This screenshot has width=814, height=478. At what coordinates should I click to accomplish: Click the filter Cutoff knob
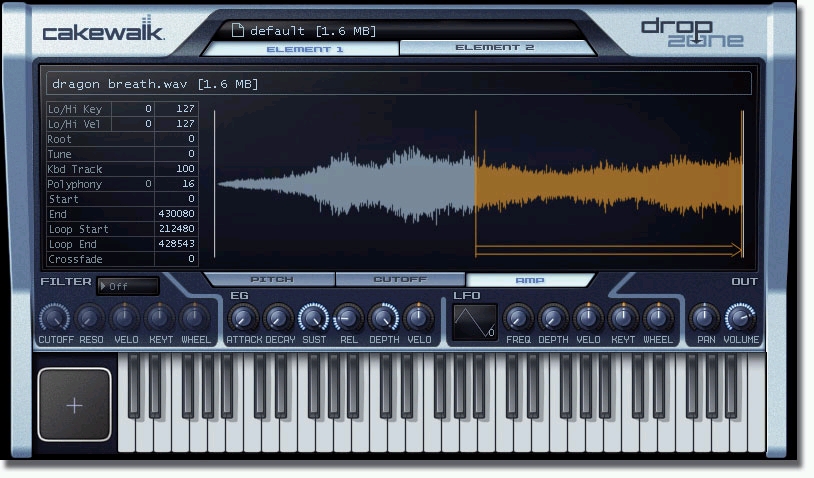[54, 318]
